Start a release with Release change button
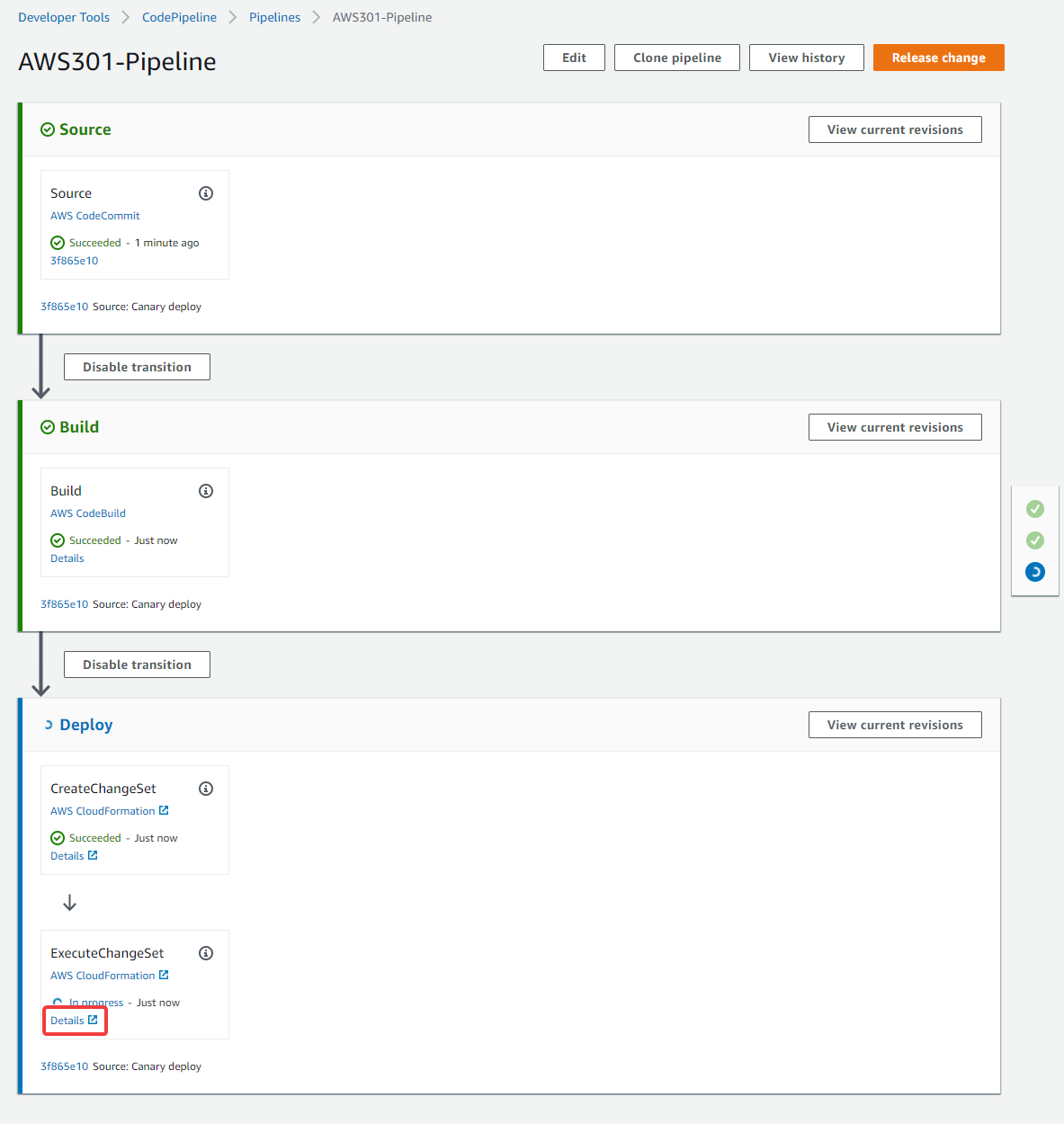The width and height of the screenshot is (1064, 1124). pyautogui.click(x=939, y=58)
